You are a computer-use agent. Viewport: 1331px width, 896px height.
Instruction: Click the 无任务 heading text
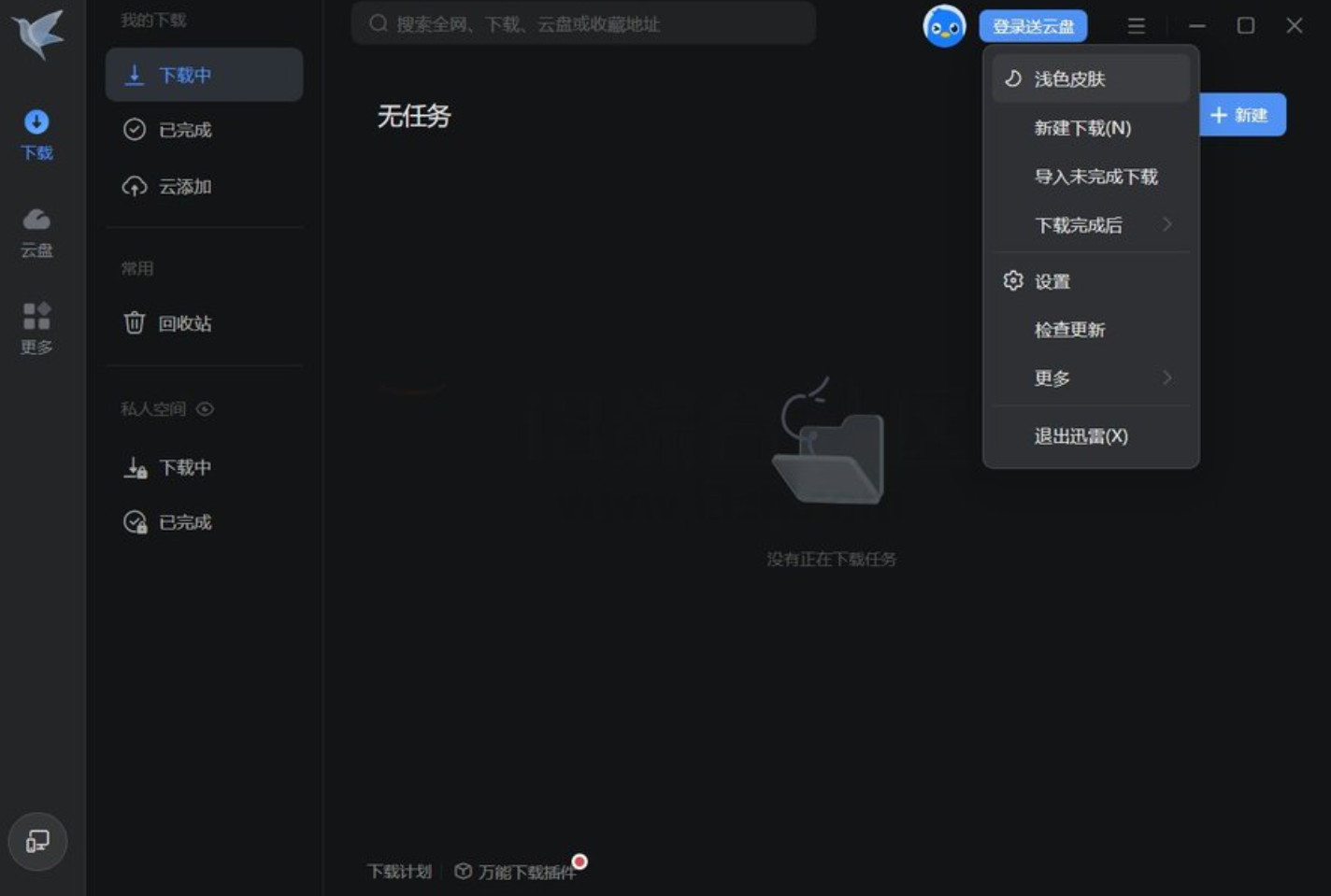click(414, 116)
